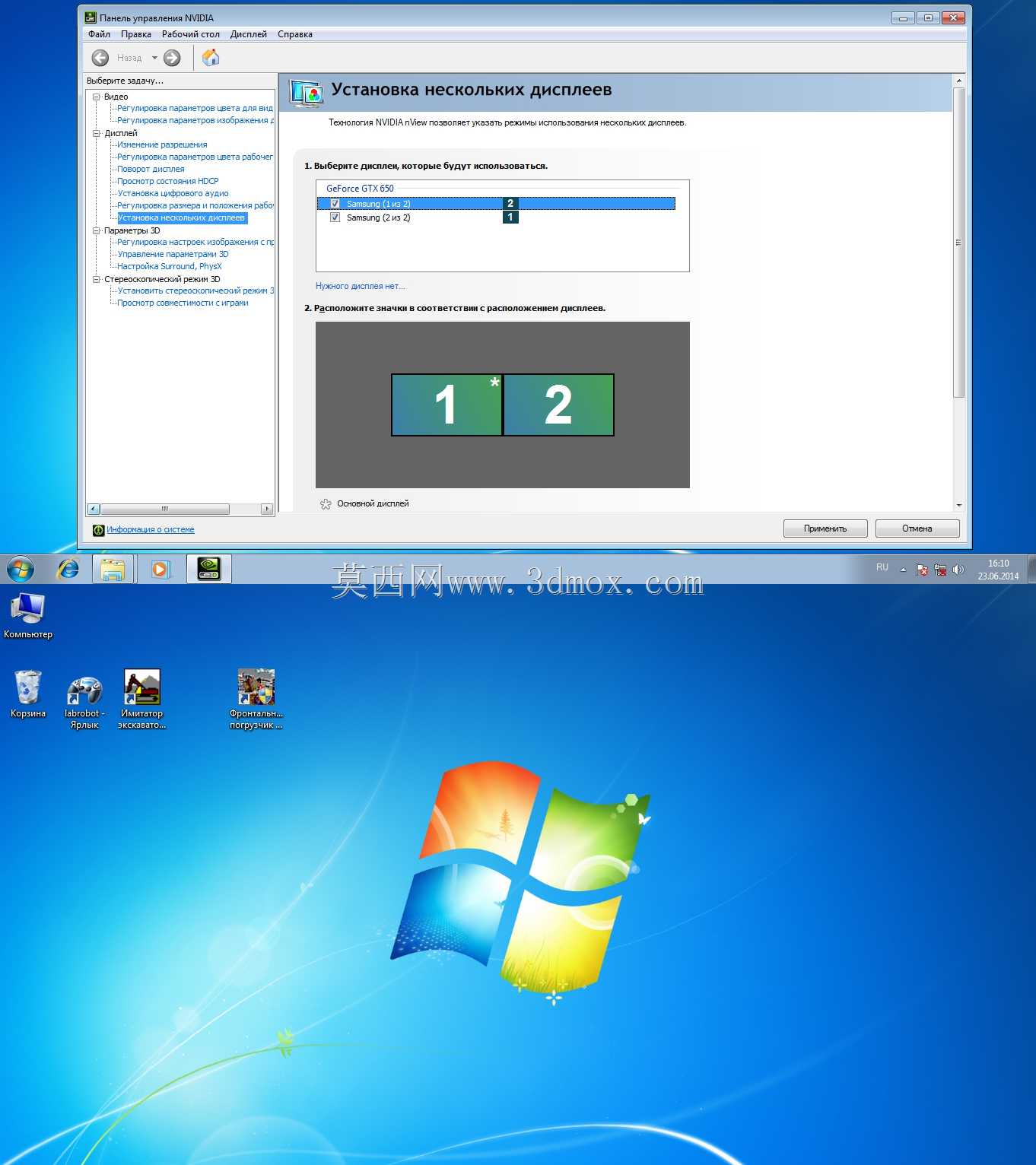Open the Справка menu
The width and height of the screenshot is (1036, 1165).
(x=295, y=34)
